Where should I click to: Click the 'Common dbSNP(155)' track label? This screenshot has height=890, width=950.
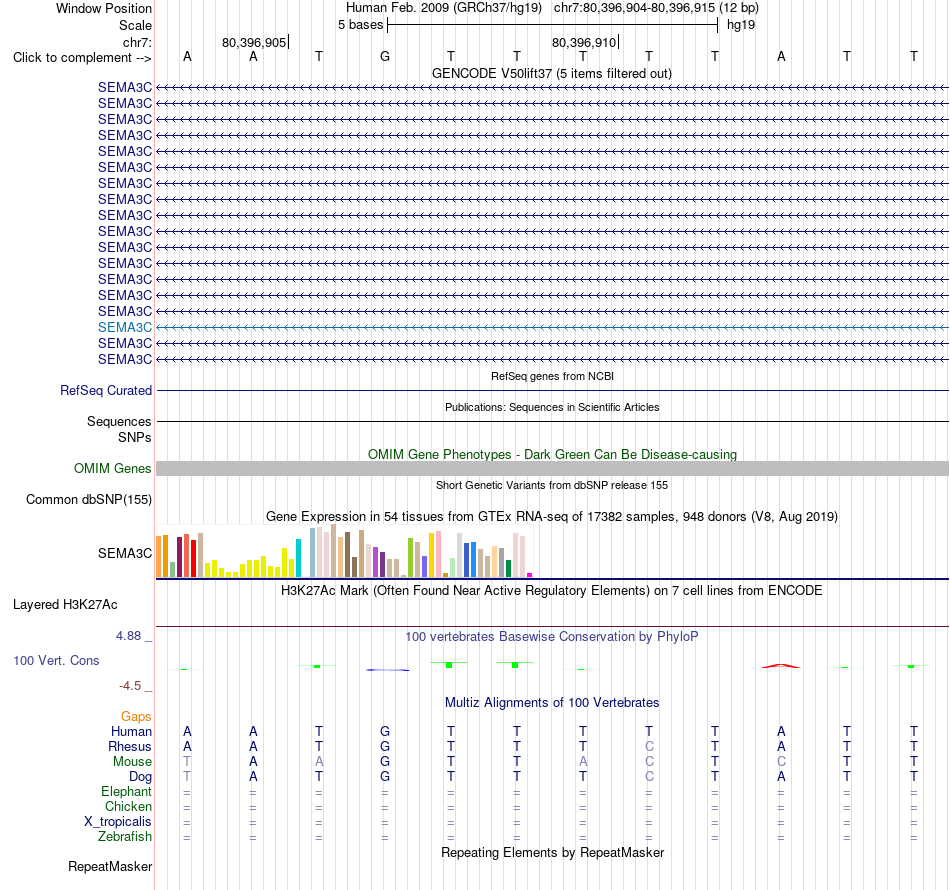pyautogui.click(x=88, y=499)
